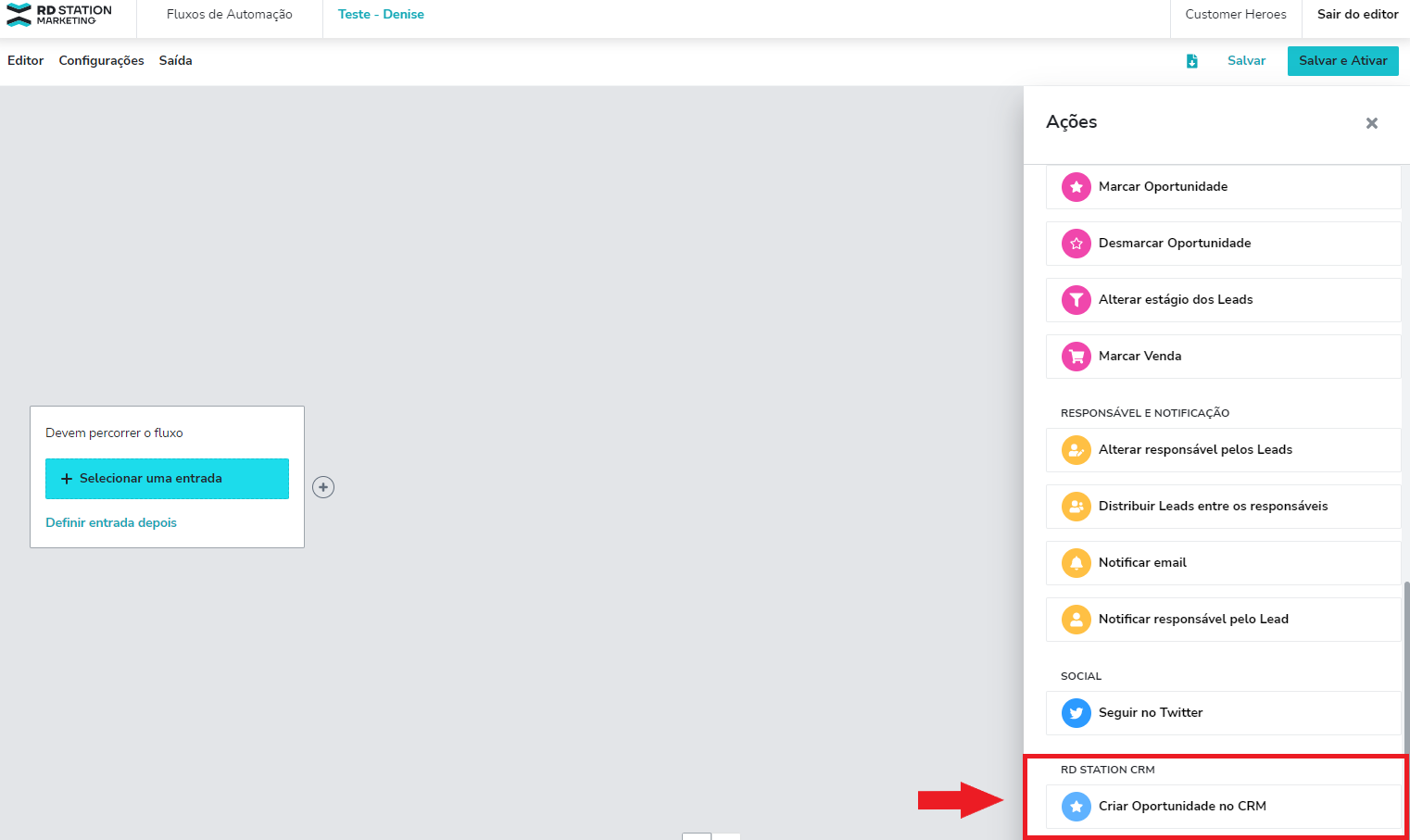Click the Marcar Venda shopping cart icon
Screen dimensions: 1410x840
click(1076, 357)
